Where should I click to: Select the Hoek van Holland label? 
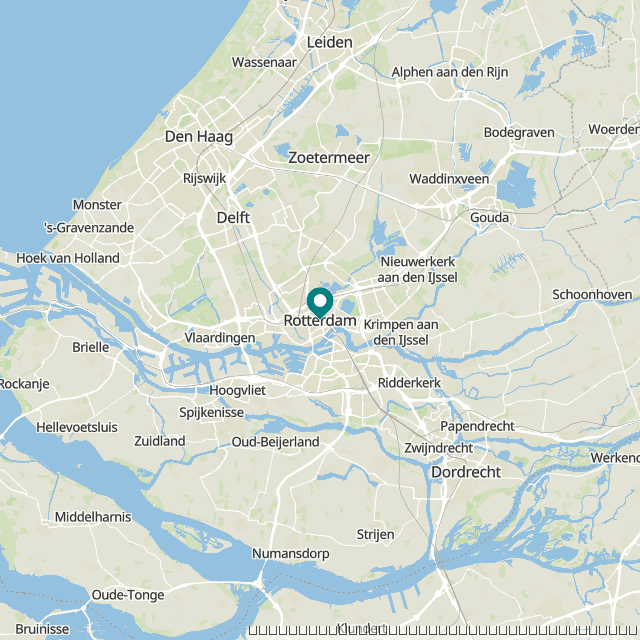tap(68, 258)
